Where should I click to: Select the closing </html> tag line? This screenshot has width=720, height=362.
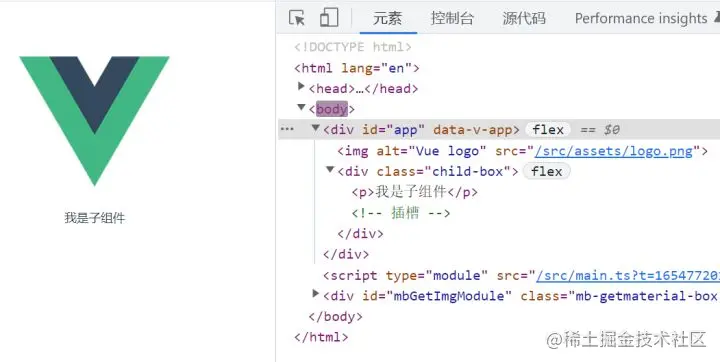pyautogui.click(x=321, y=337)
